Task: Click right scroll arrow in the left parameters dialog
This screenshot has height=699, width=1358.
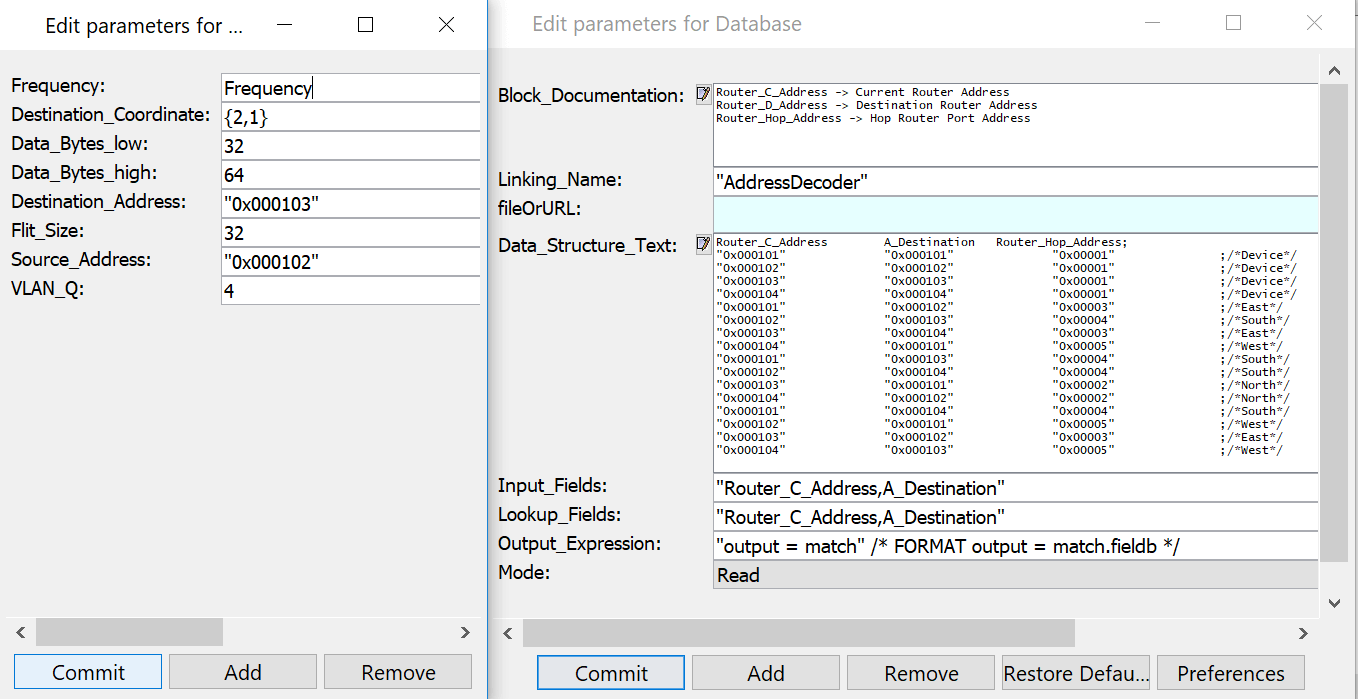Action: (465, 632)
